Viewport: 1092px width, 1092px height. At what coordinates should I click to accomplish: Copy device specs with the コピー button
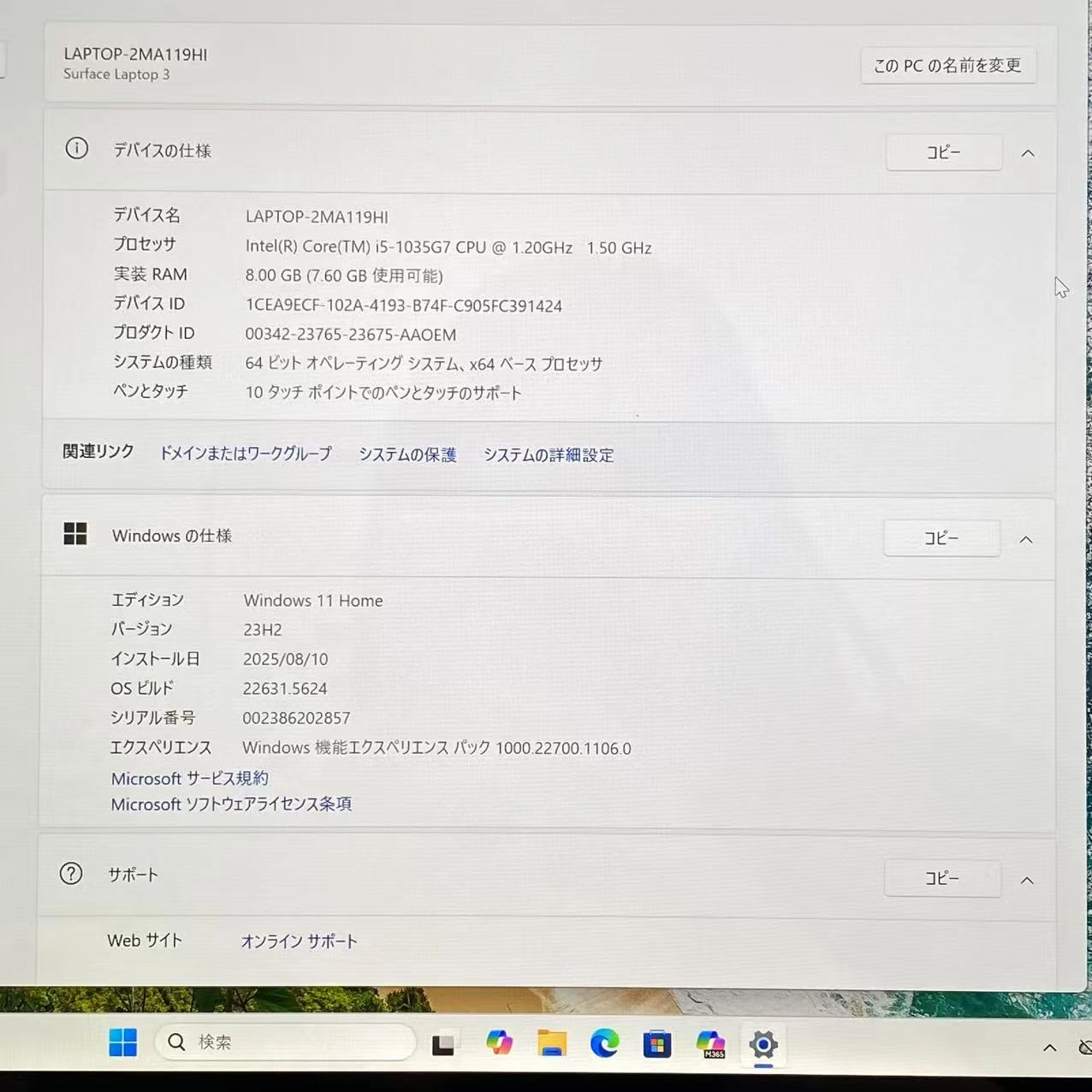[943, 152]
